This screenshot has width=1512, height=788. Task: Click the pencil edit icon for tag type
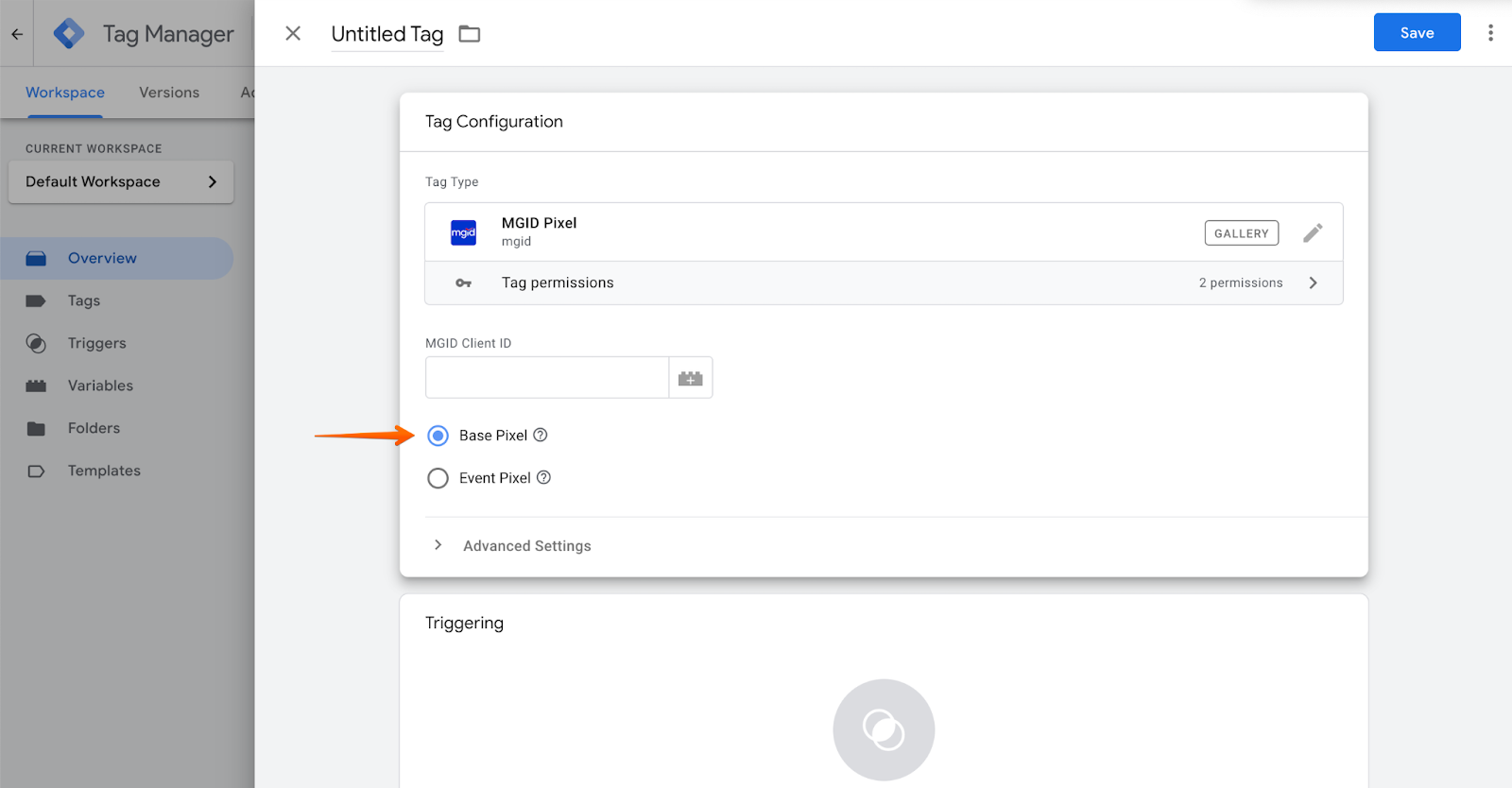click(1313, 233)
